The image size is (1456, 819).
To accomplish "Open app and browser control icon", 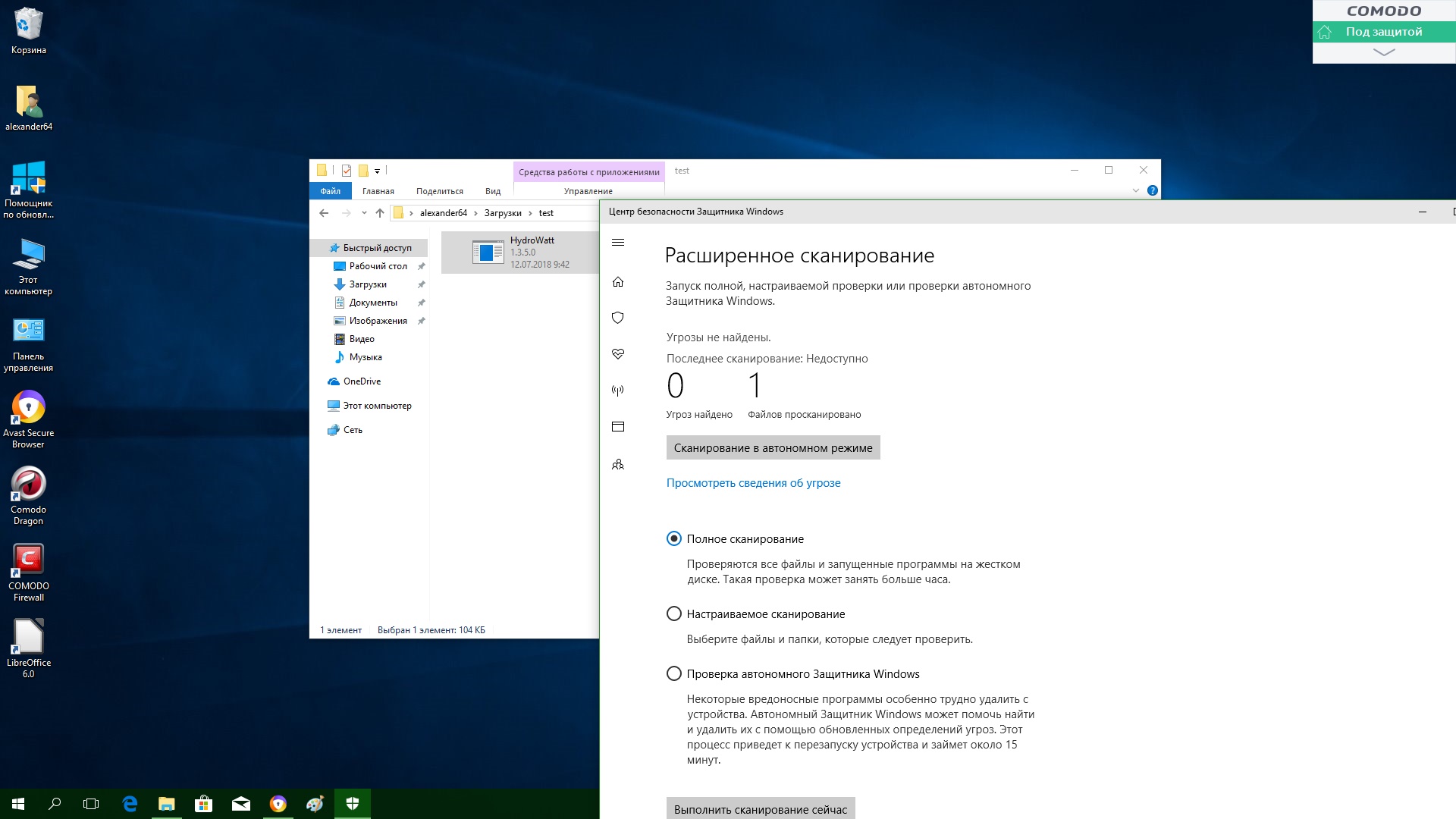I will (x=618, y=427).
